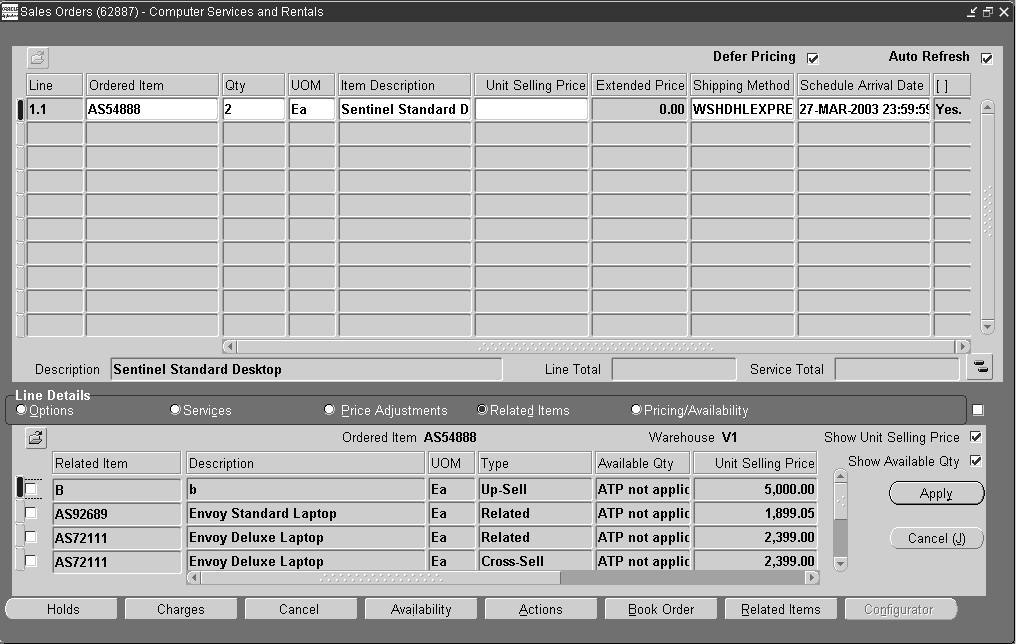Click the Ordered Item column header
The height and width of the screenshot is (644, 1016).
[x=152, y=85]
